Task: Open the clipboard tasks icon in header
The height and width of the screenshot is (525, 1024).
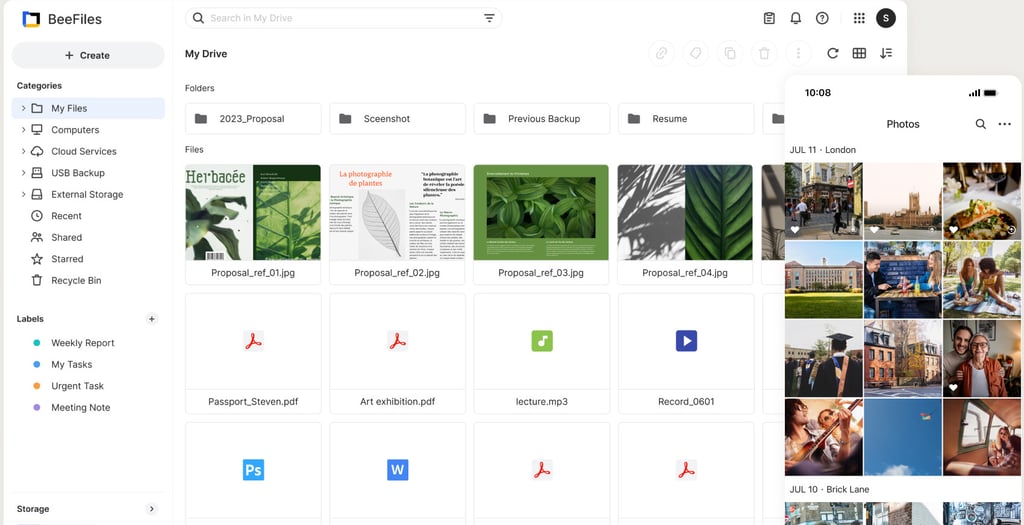Action: pyautogui.click(x=769, y=18)
